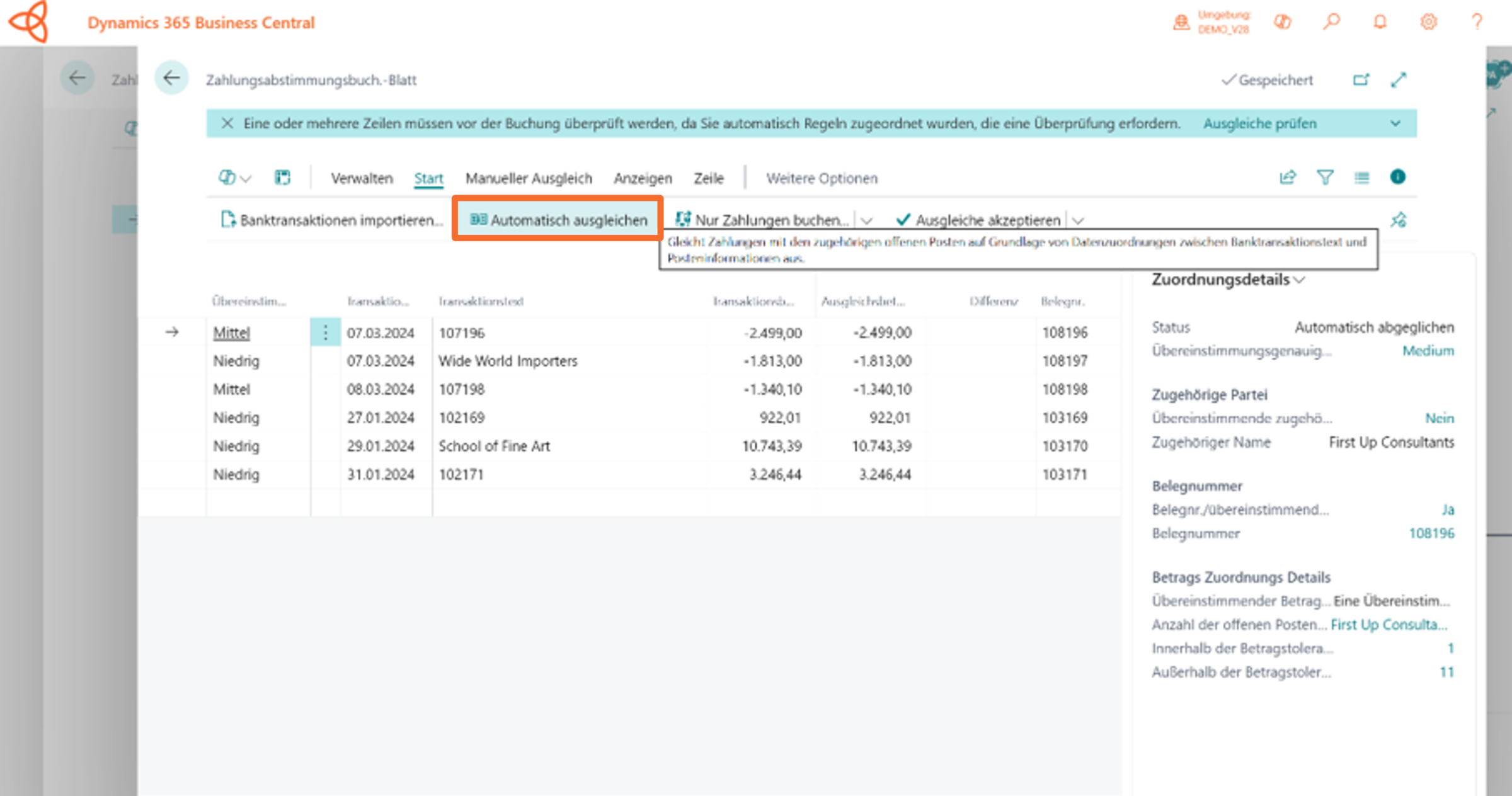The height and width of the screenshot is (796, 1512).
Task: Click back arrow on background page
Action: pyautogui.click(x=77, y=78)
